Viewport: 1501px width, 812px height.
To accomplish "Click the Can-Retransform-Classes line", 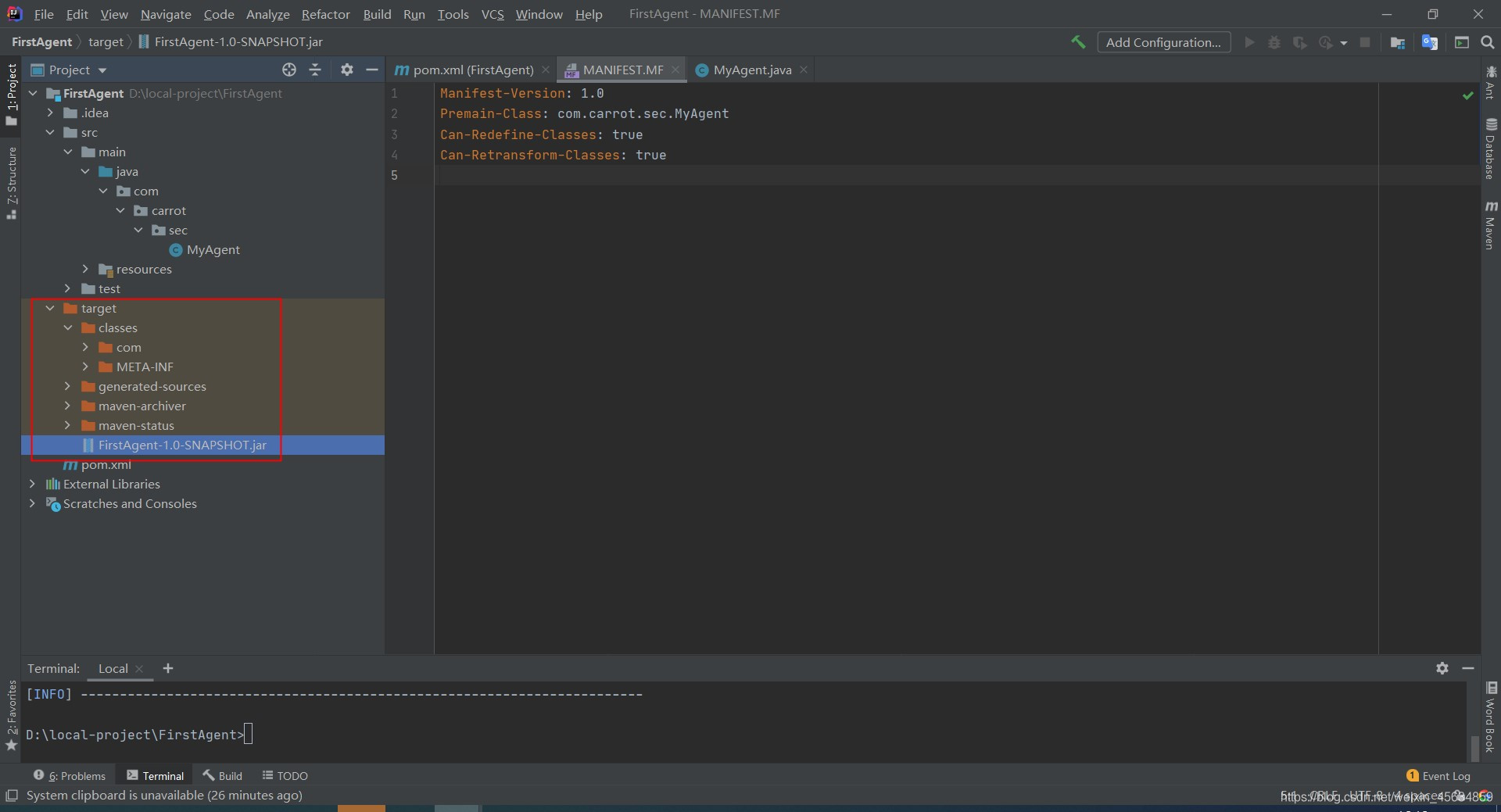I will pos(553,155).
